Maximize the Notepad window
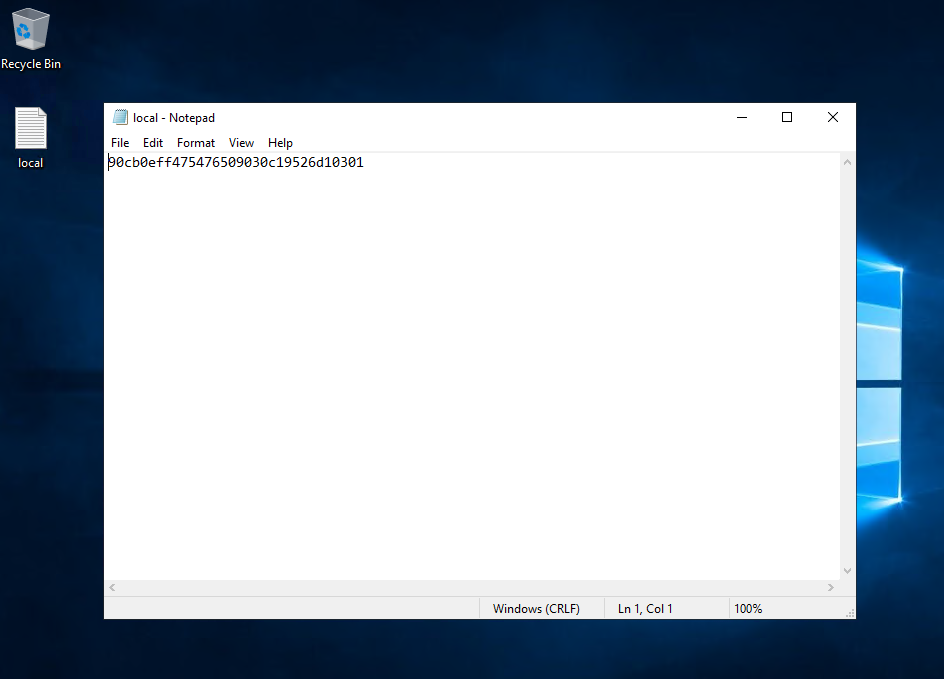The width and height of the screenshot is (944, 679). pos(787,117)
